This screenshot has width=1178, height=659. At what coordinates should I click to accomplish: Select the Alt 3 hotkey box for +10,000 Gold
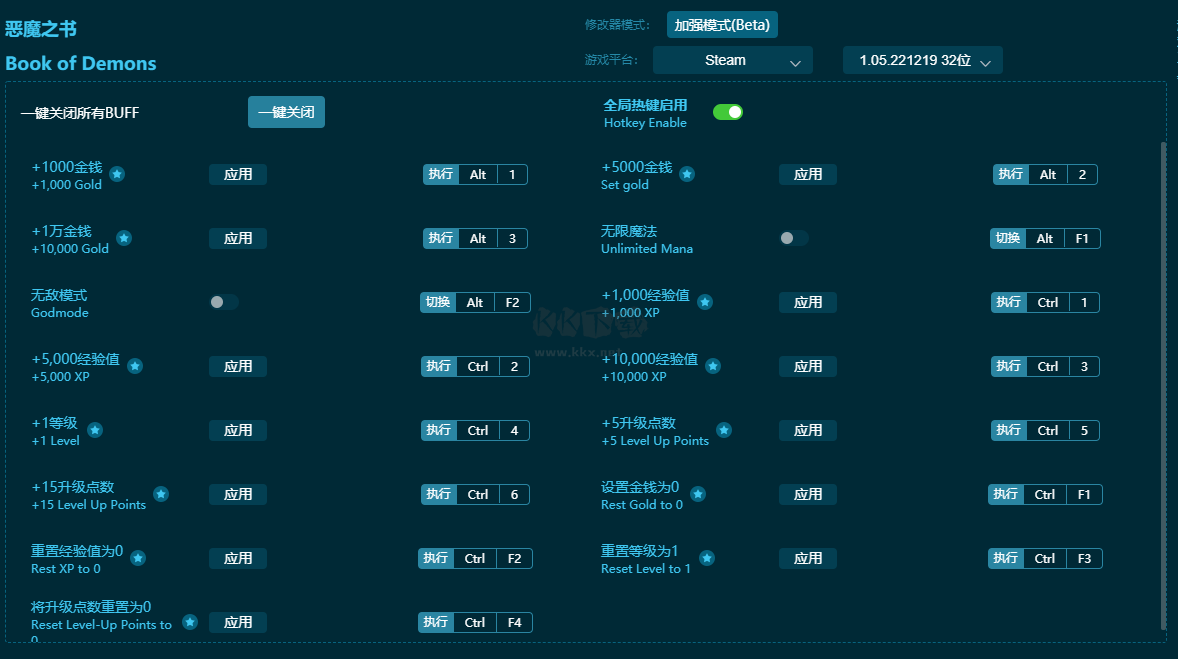tap(475, 238)
